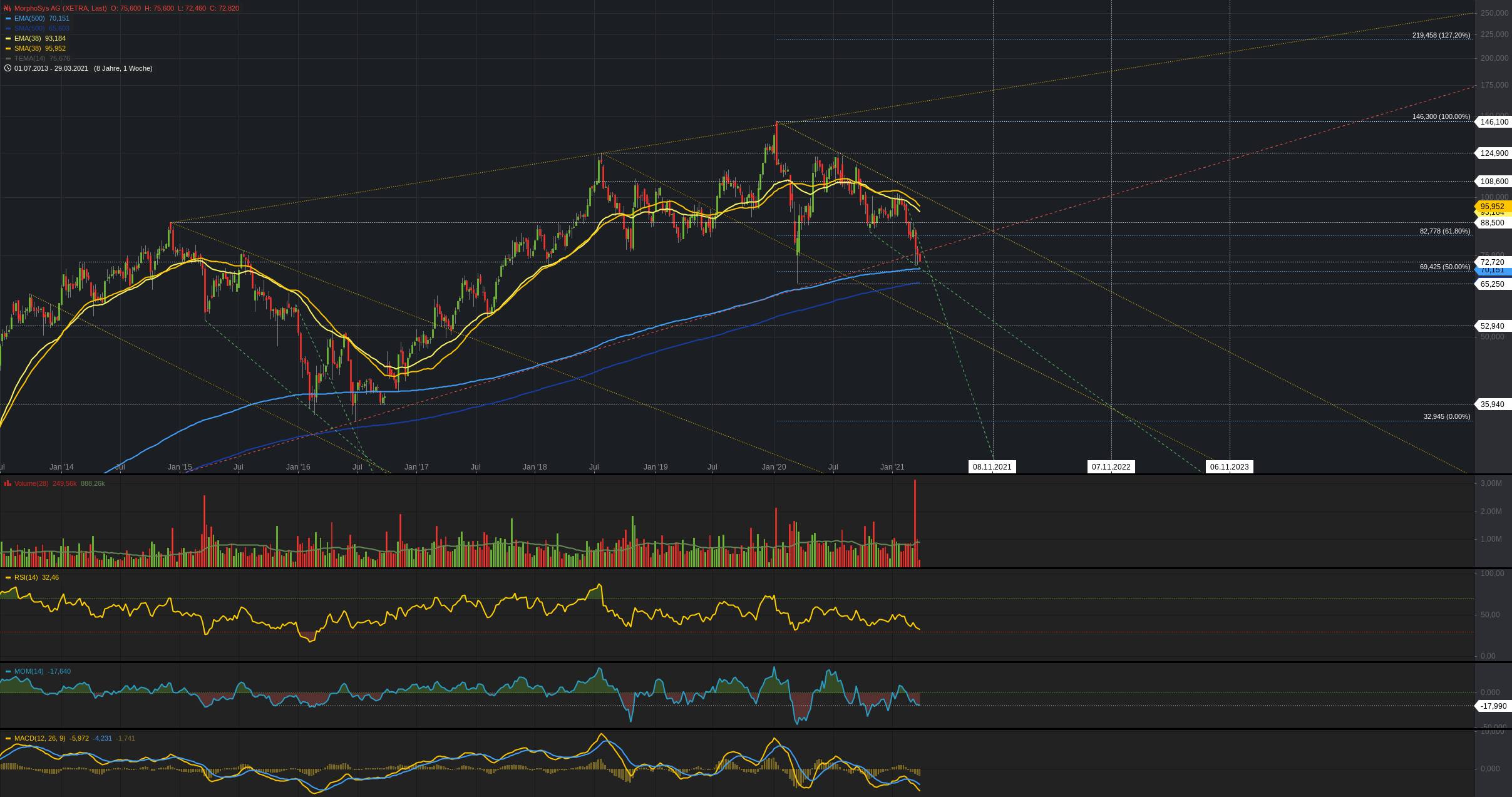Open MorphoSys AG (XETRA, Last) instrument settings
Screen dimensions: 1512x797
(x=60, y=8)
